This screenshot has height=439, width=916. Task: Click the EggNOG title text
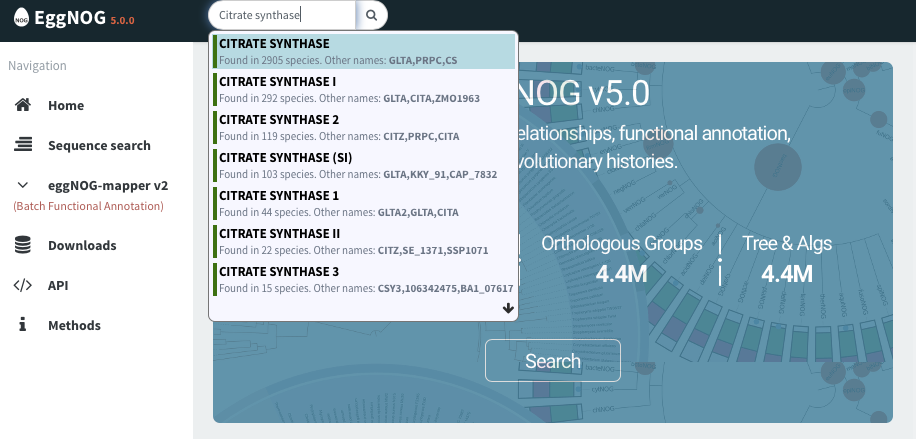(70, 18)
